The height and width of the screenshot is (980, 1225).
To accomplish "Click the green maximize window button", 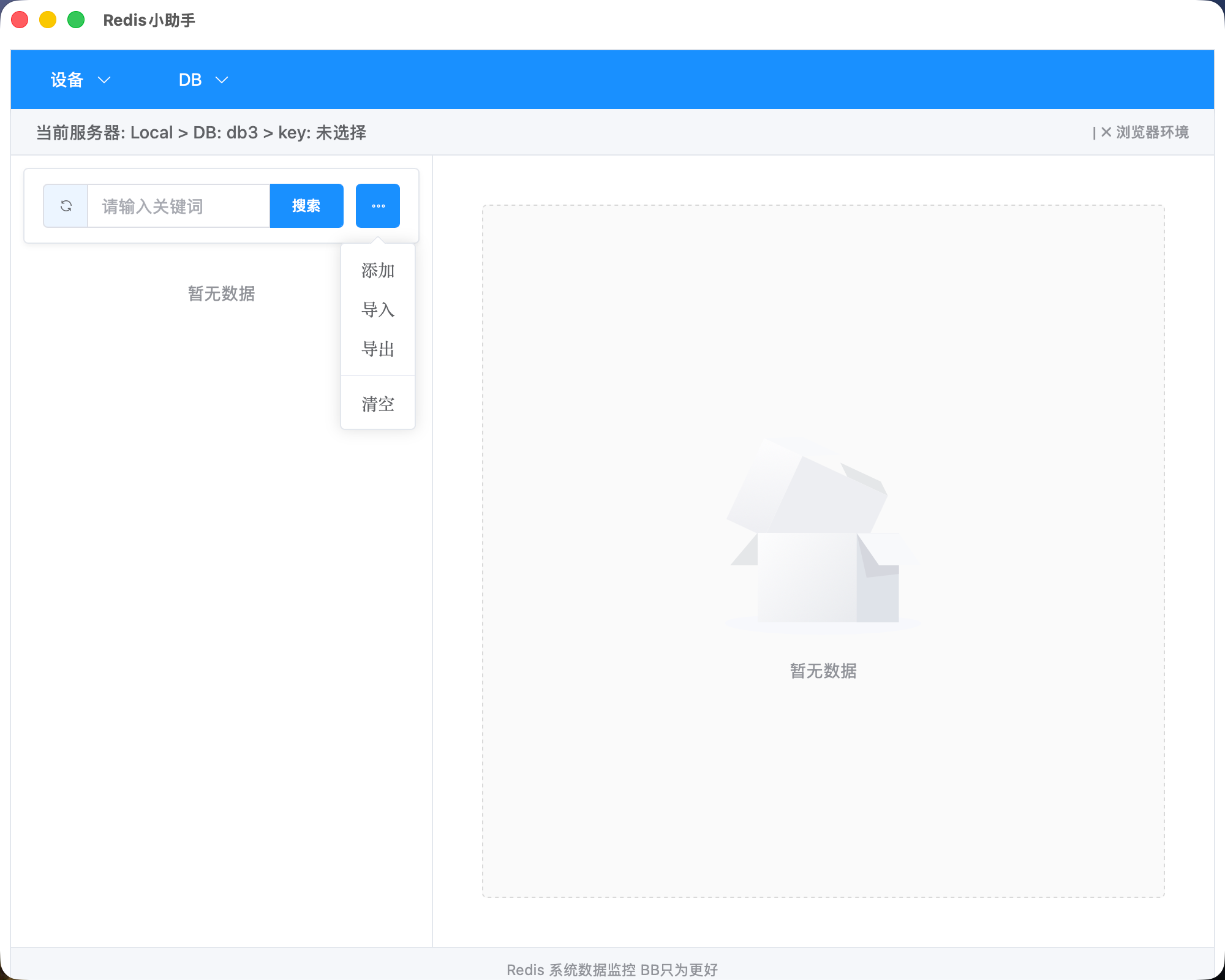I will coord(76,20).
